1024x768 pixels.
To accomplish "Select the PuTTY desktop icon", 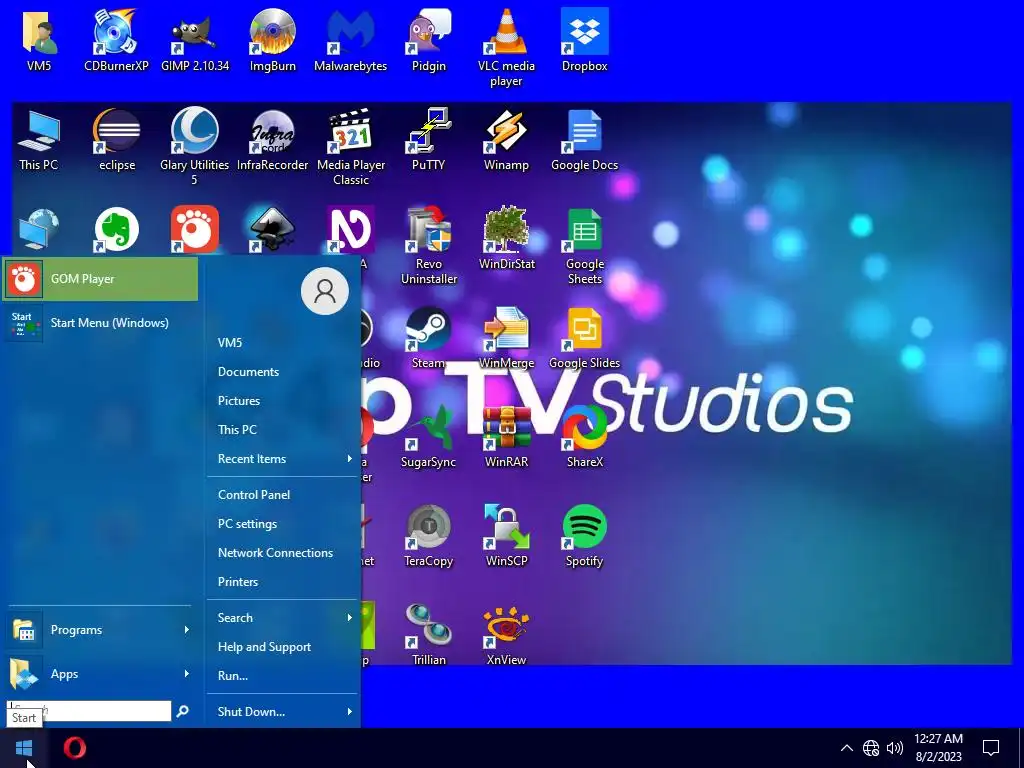I will [428, 139].
